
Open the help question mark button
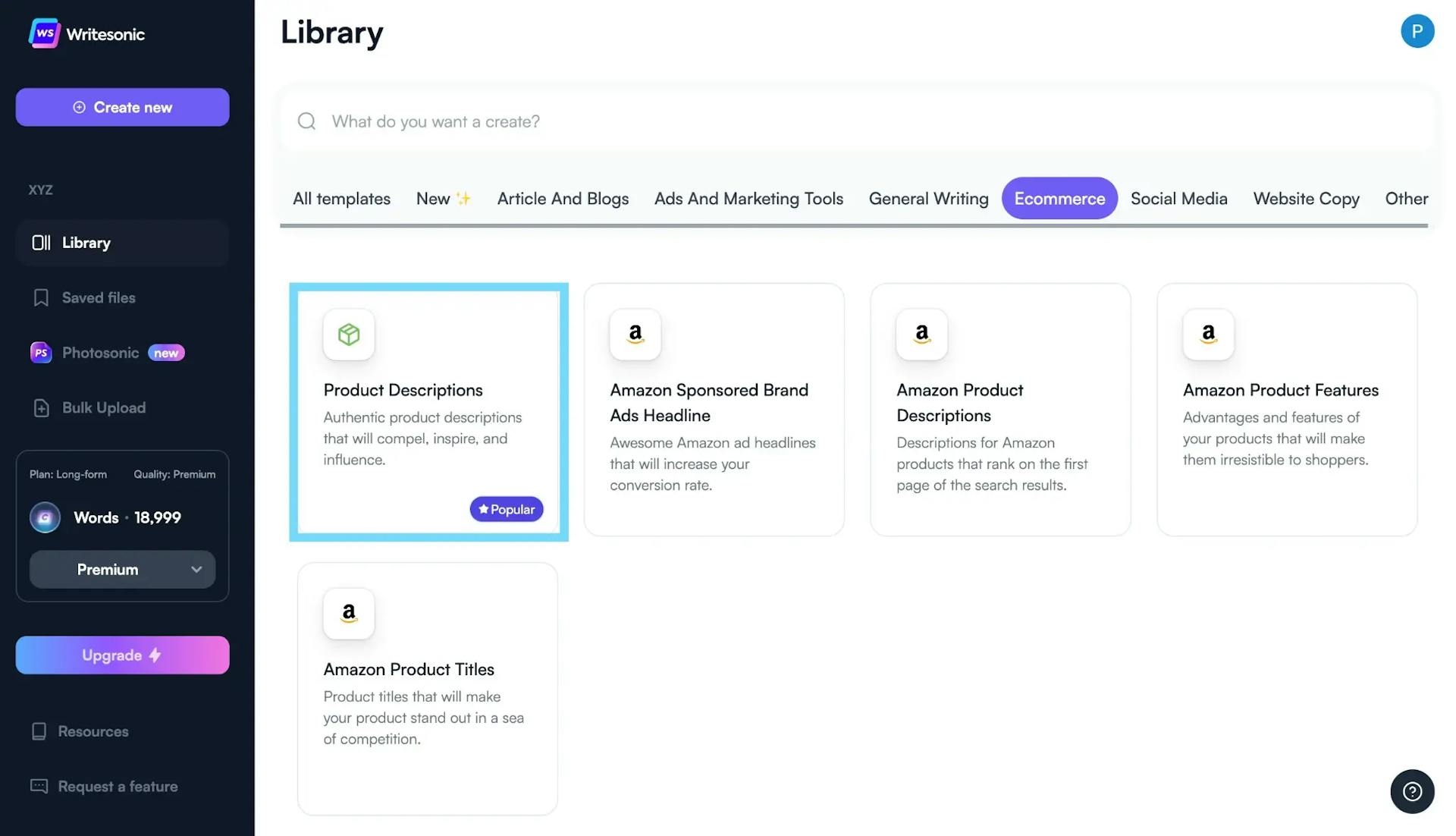tap(1411, 791)
